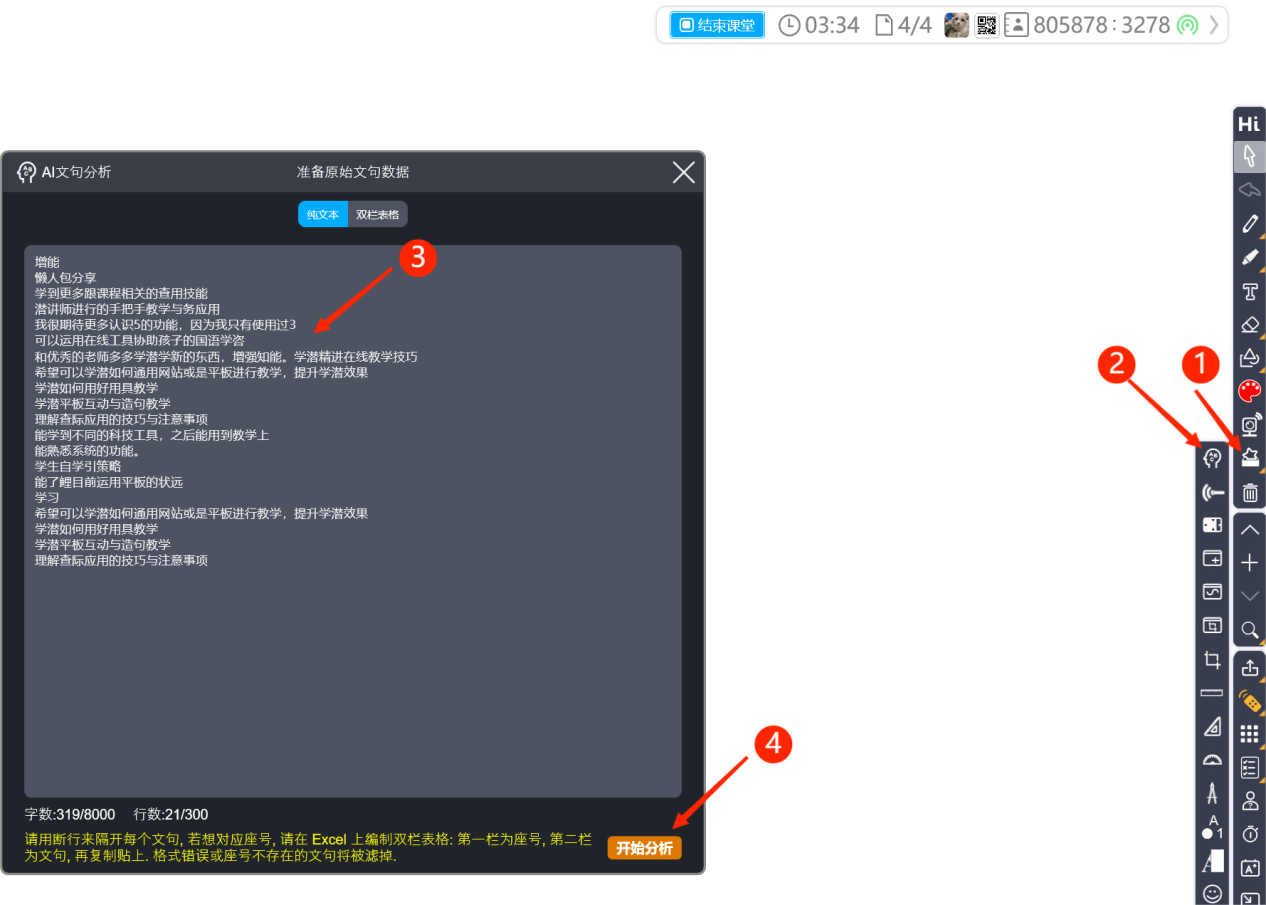This screenshot has height=905, width=1266.
Task: Select the pen drawing tool
Action: 1249,223
